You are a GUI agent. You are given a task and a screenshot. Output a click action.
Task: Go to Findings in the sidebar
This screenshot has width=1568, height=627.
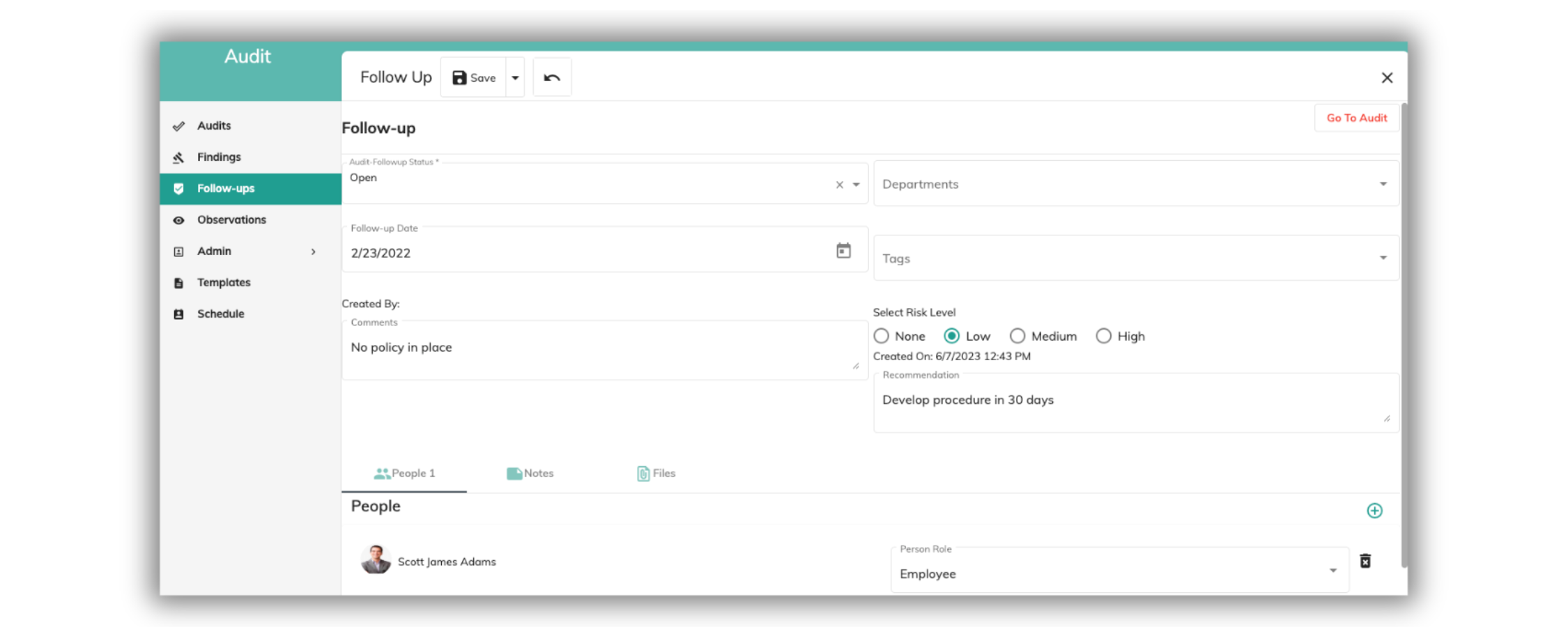click(x=218, y=157)
